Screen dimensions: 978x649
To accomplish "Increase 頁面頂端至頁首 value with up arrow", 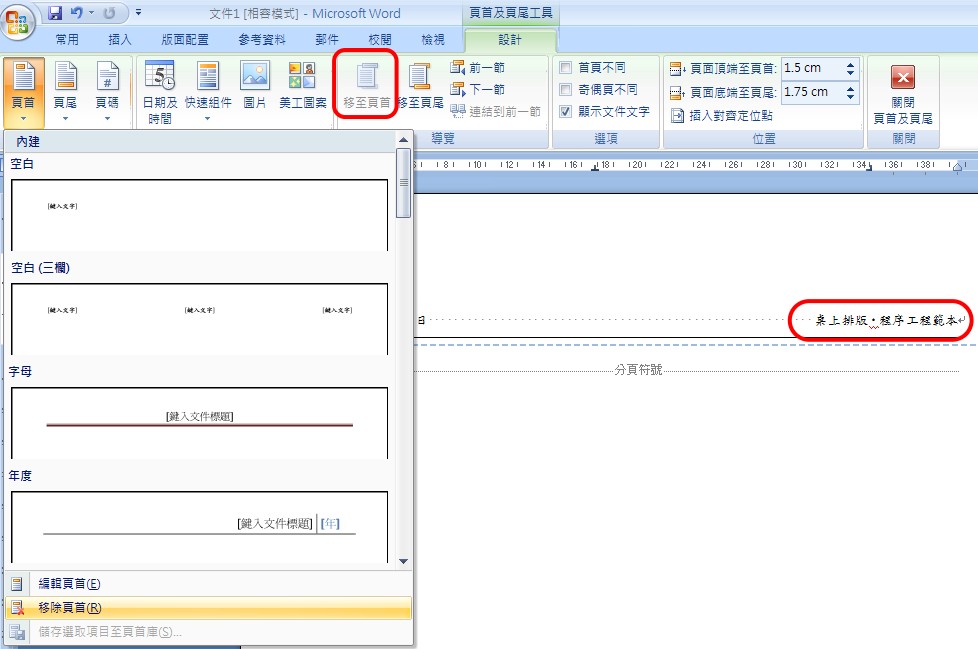I will pos(851,64).
